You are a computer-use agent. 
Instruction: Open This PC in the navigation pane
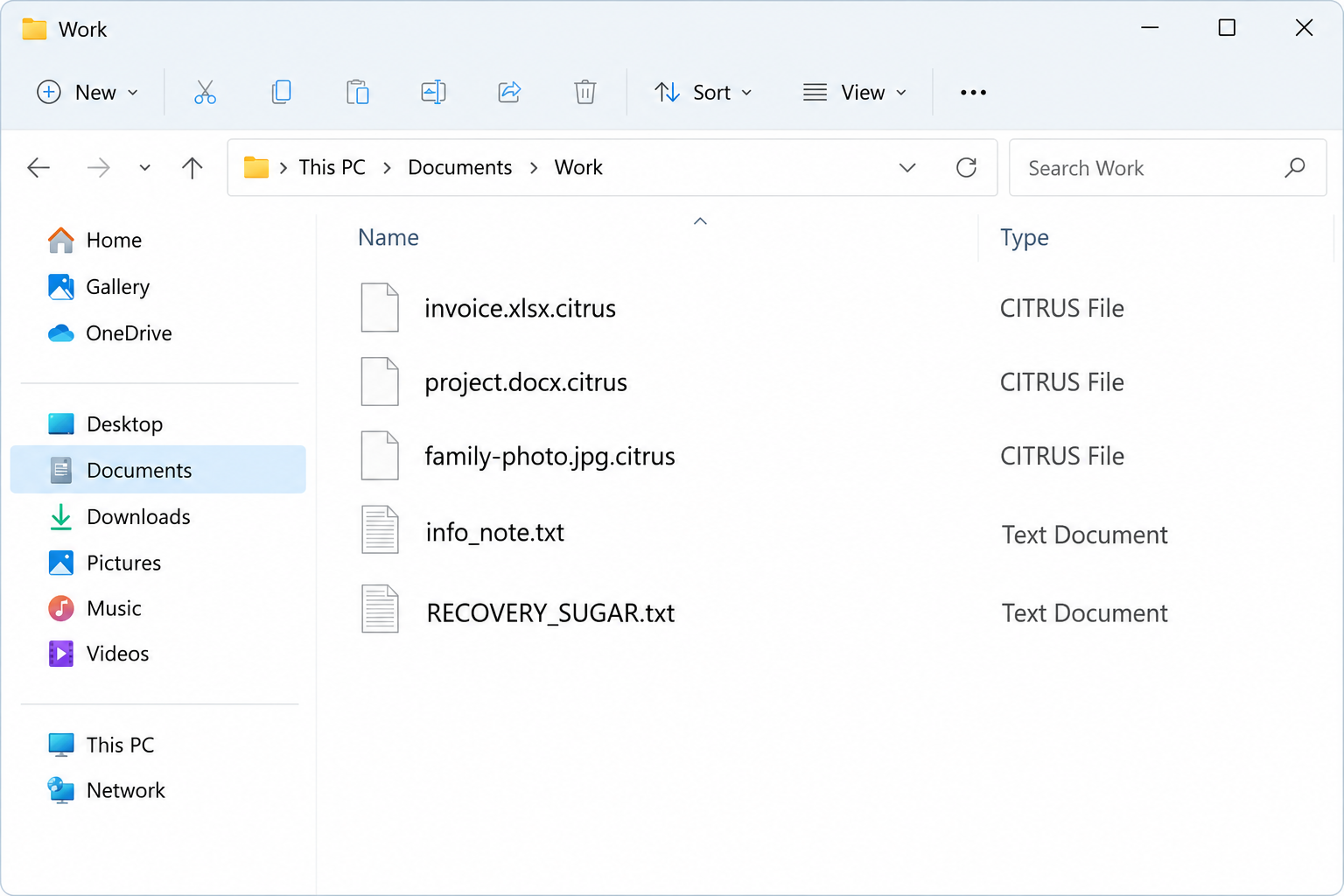click(158, 745)
